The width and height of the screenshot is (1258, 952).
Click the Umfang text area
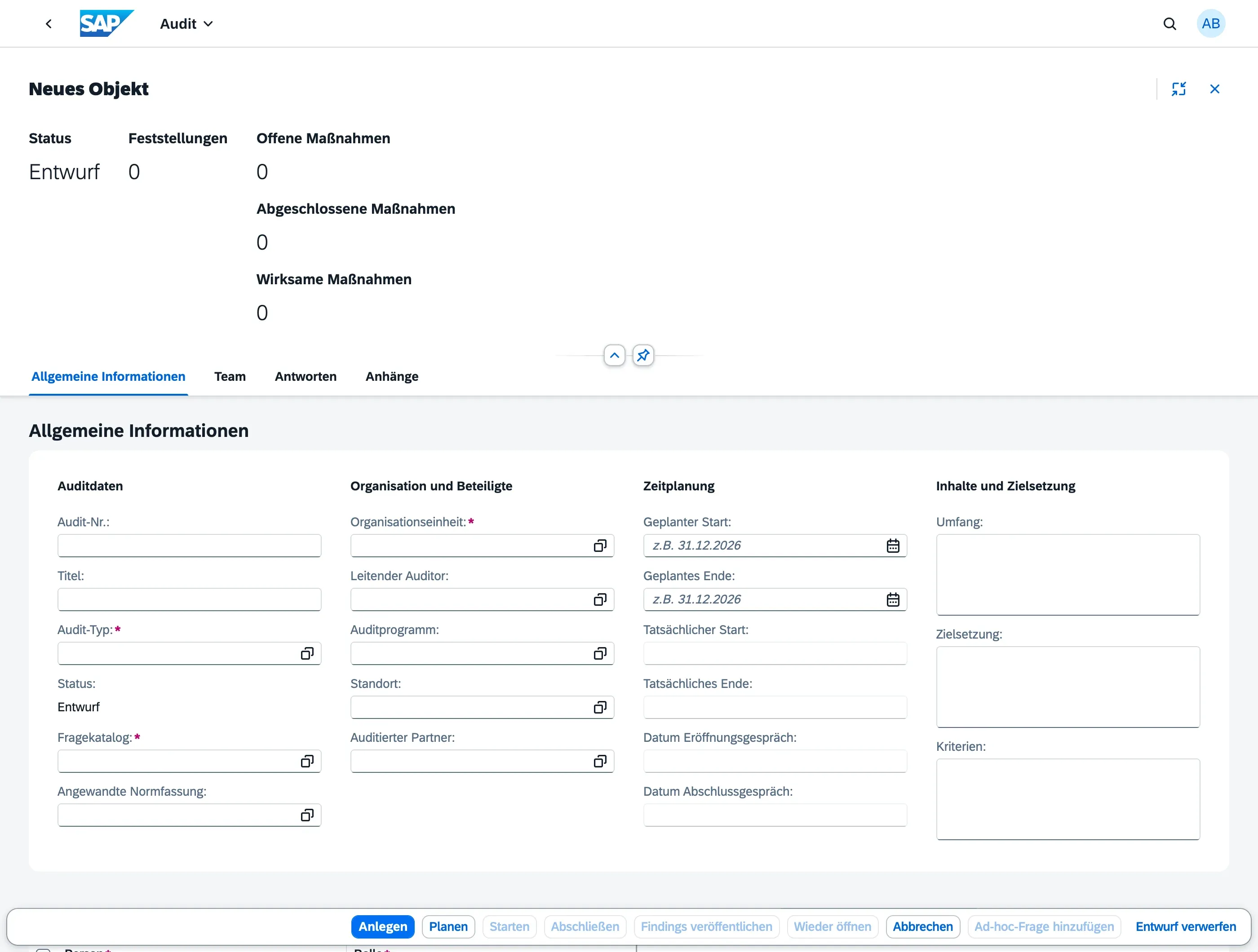coord(1068,575)
